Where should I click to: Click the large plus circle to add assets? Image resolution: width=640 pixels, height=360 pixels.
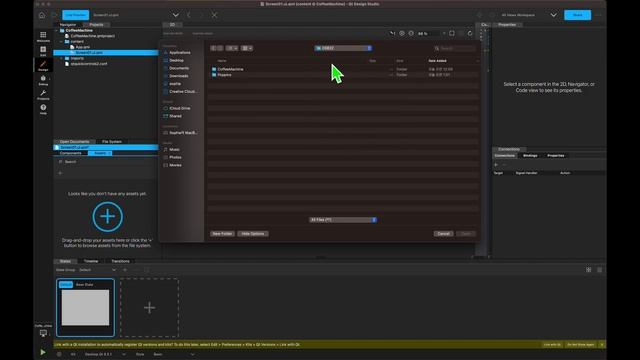[107, 217]
